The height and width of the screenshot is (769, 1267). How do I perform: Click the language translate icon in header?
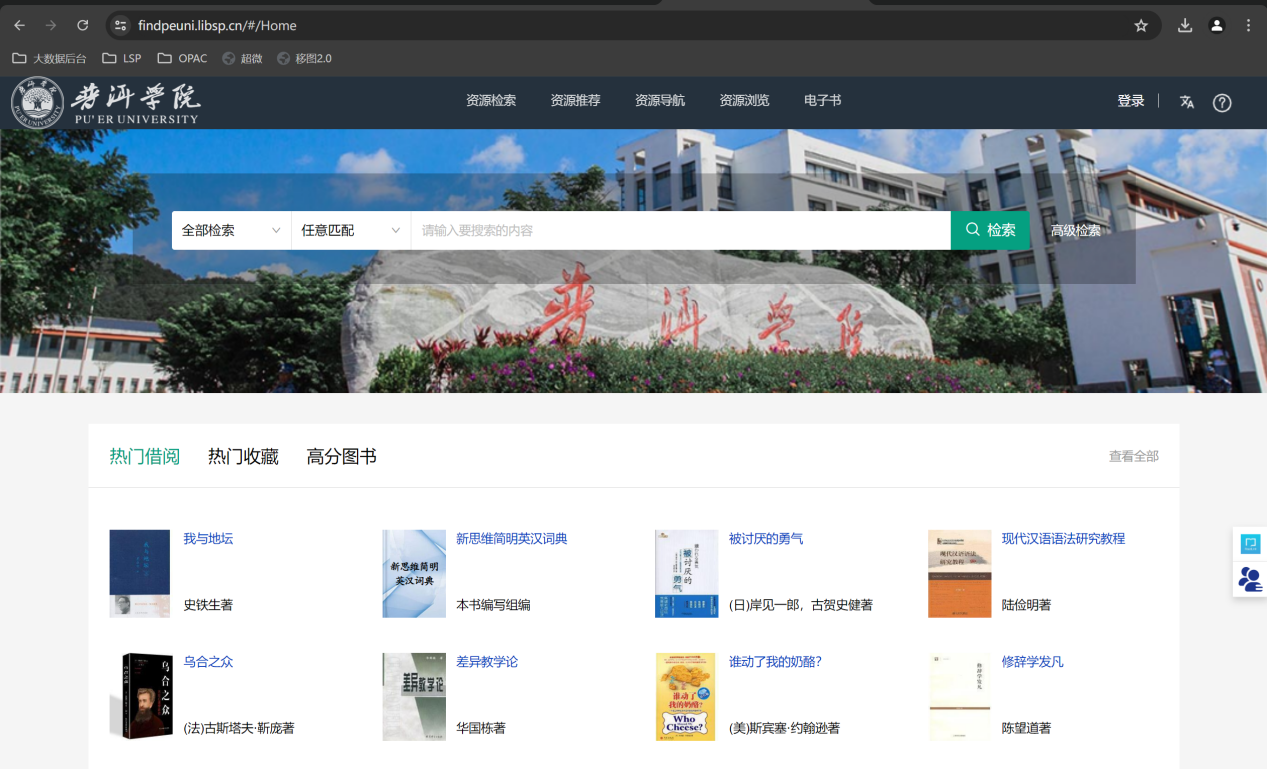pos(1187,101)
